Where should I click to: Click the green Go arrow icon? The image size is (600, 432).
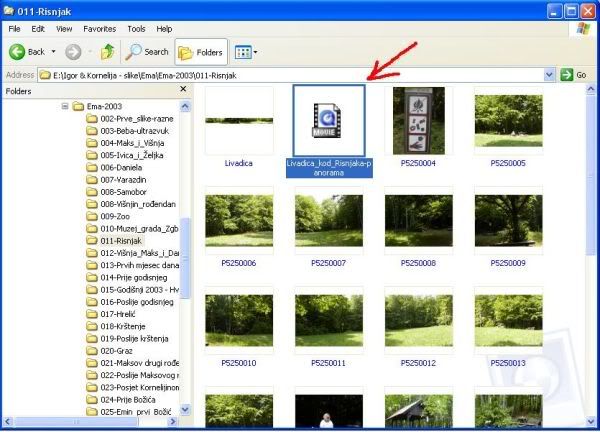tap(566, 75)
